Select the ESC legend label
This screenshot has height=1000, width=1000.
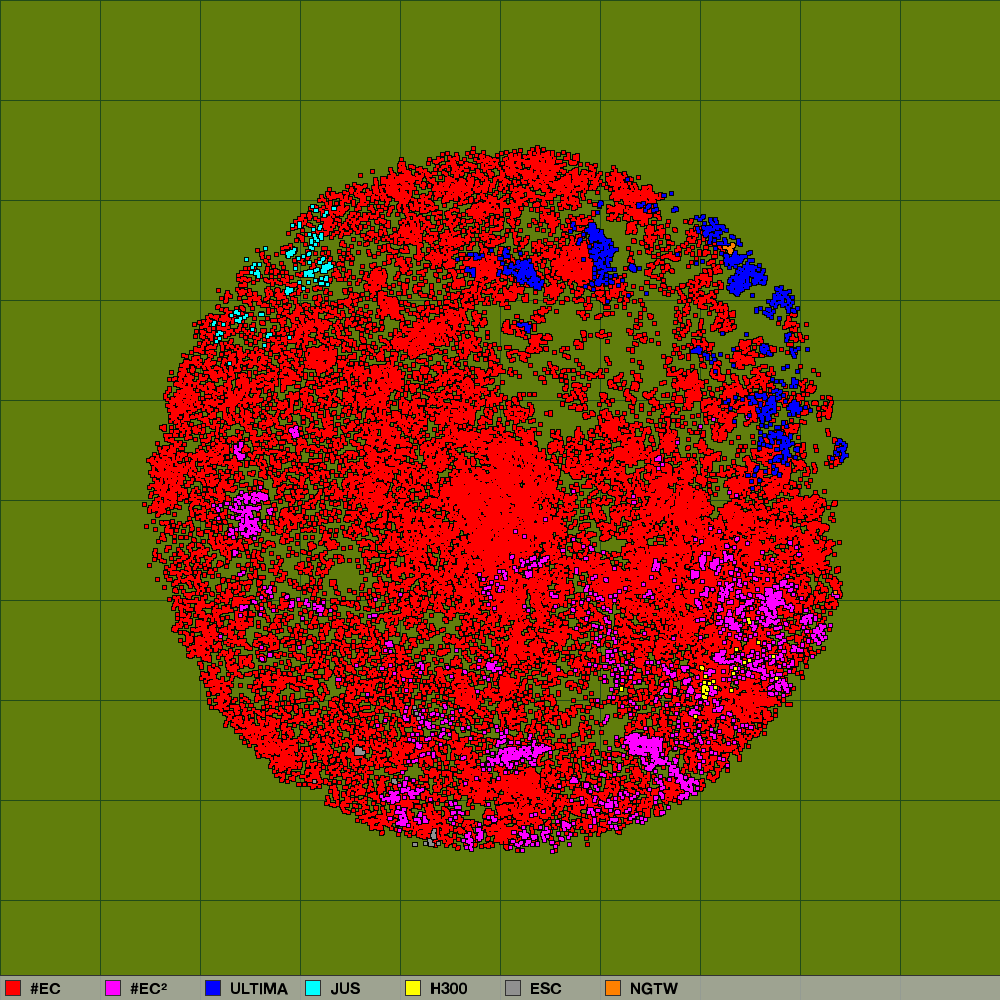(545, 989)
